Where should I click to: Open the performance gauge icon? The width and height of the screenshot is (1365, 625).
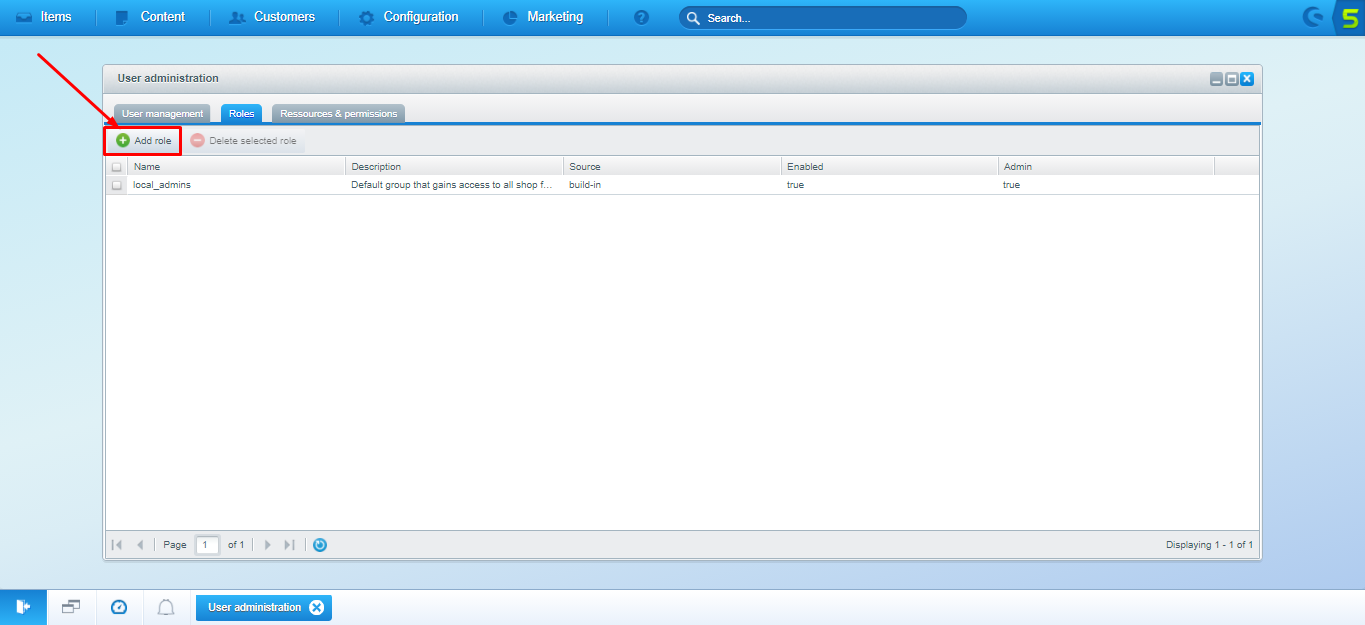coord(119,607)
